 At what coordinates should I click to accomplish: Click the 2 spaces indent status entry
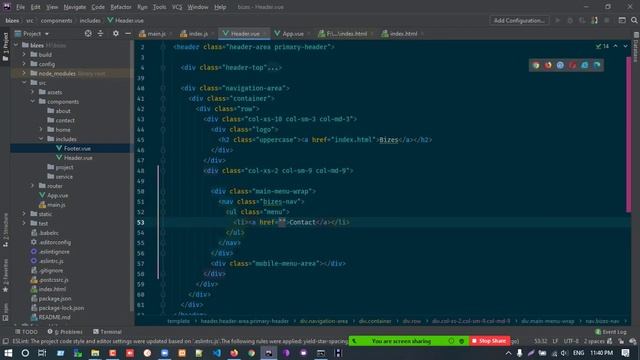[x=594, y=341]
